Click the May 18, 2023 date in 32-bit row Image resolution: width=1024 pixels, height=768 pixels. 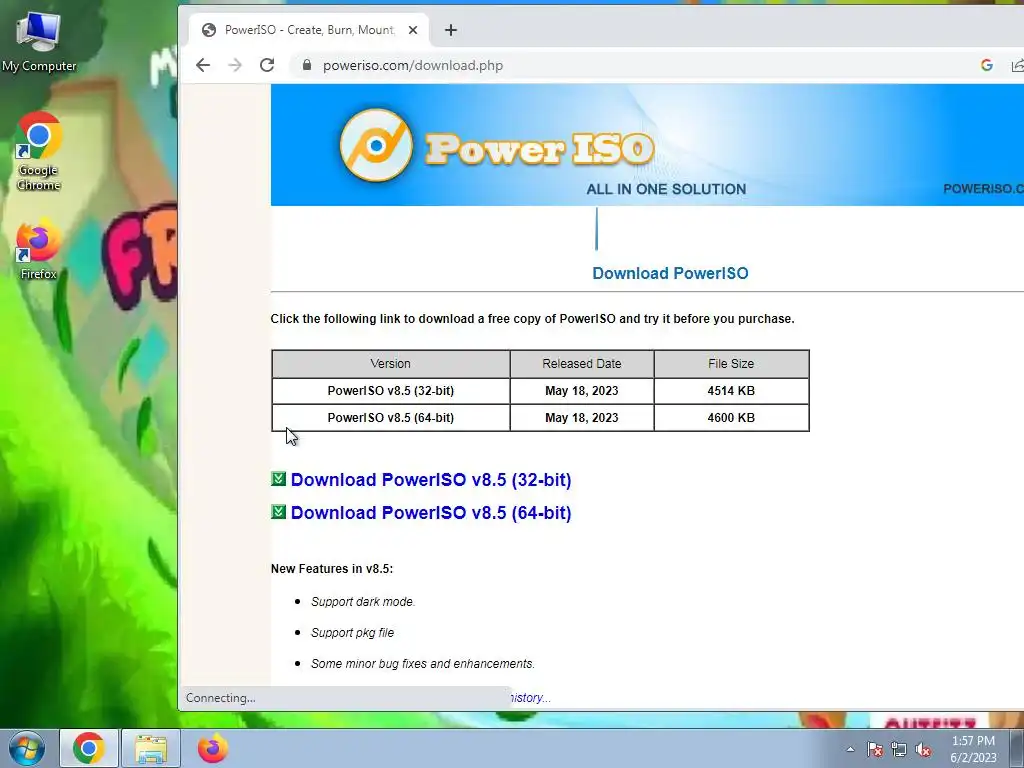581,391
